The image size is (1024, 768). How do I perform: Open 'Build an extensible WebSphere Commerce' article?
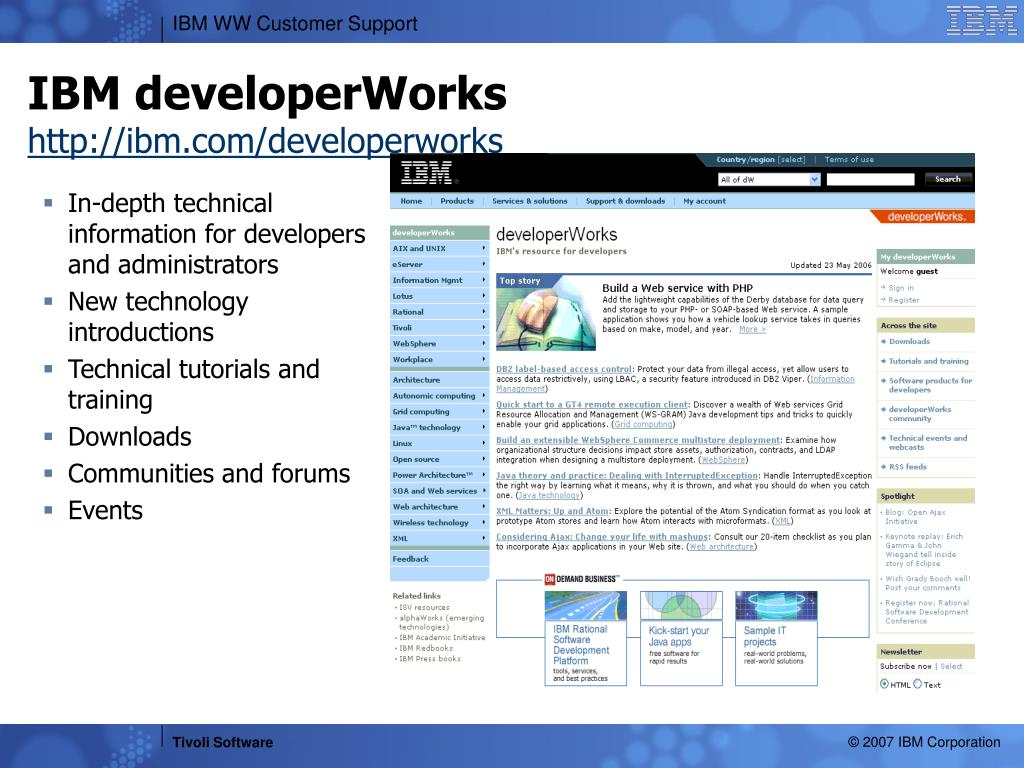[638, 440]
